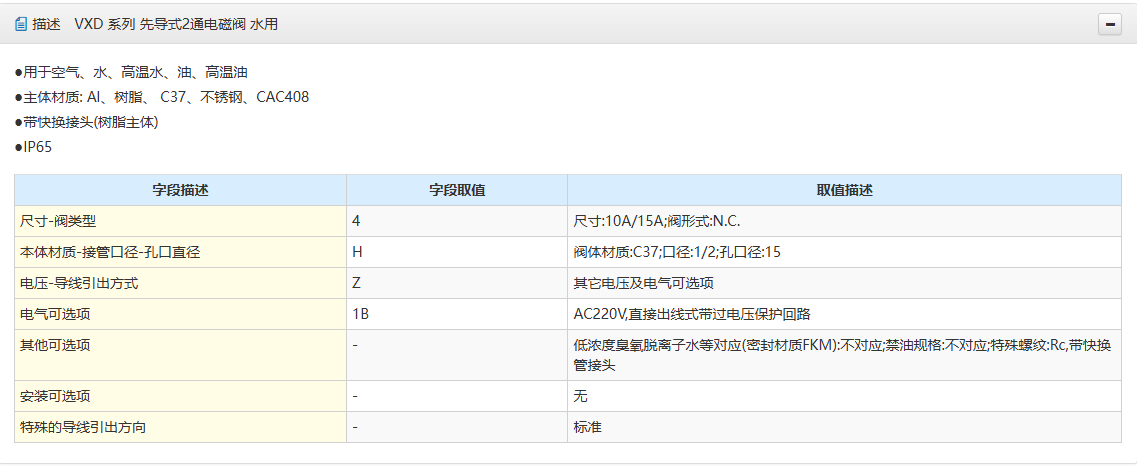The width and height of the screenshot is (1137, 467).
Task: Click the 电压-导线引出方式 row label
Action: pyautogui.click(x=78, y=283)
